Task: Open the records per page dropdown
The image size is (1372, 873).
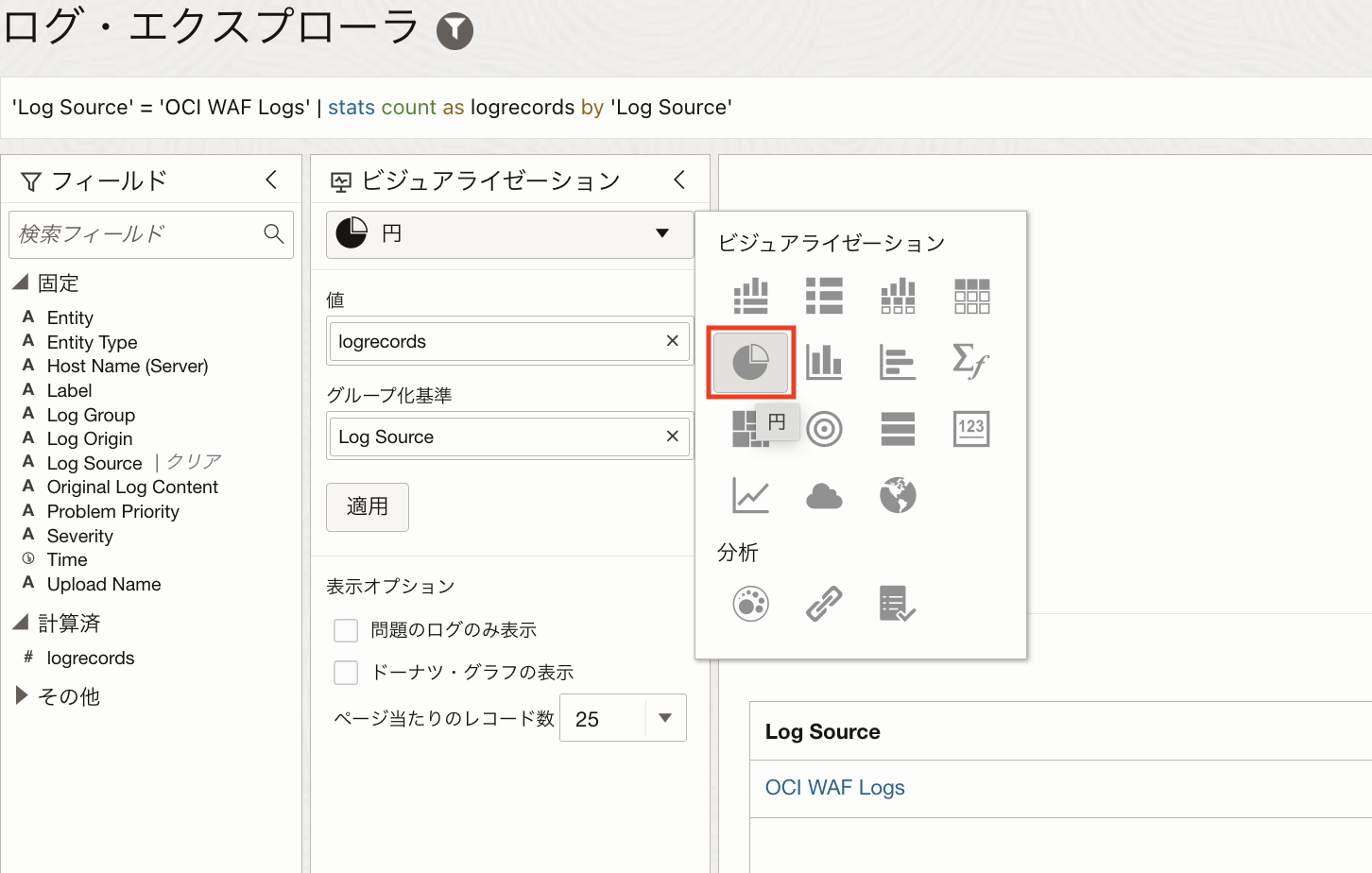Action: tap(665, 719)
